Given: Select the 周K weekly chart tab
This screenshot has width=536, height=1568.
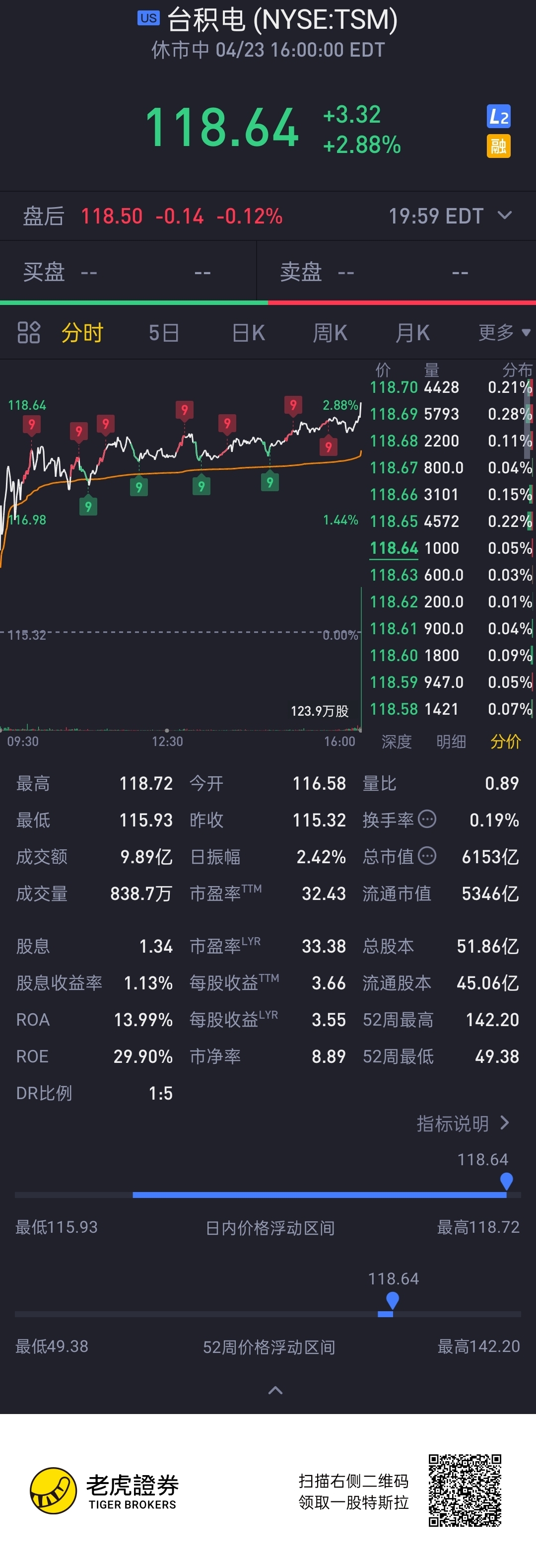Looking at the screenshot, I should point(330,333).
